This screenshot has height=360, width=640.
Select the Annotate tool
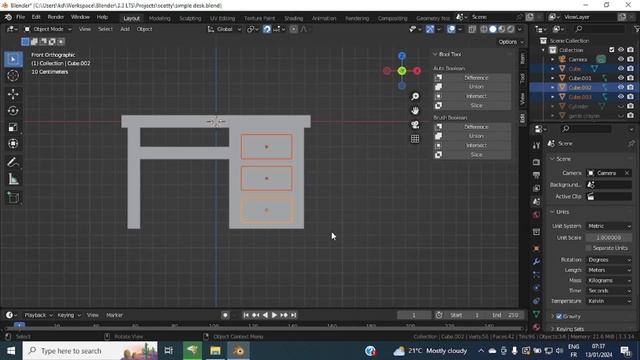coord(13,162)
